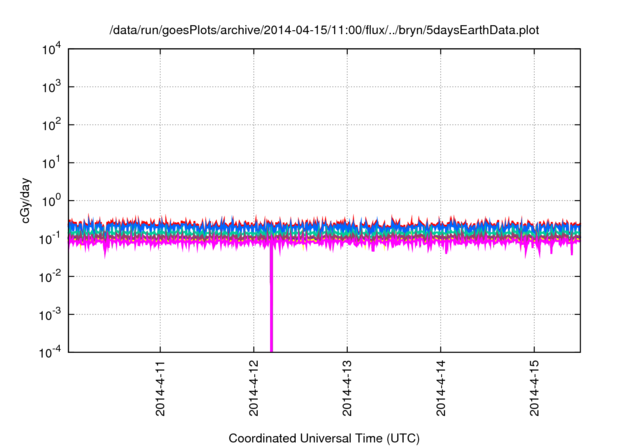
Task: Click the 10^-3 y-axis tick label
Action: (x=51, y=315)
